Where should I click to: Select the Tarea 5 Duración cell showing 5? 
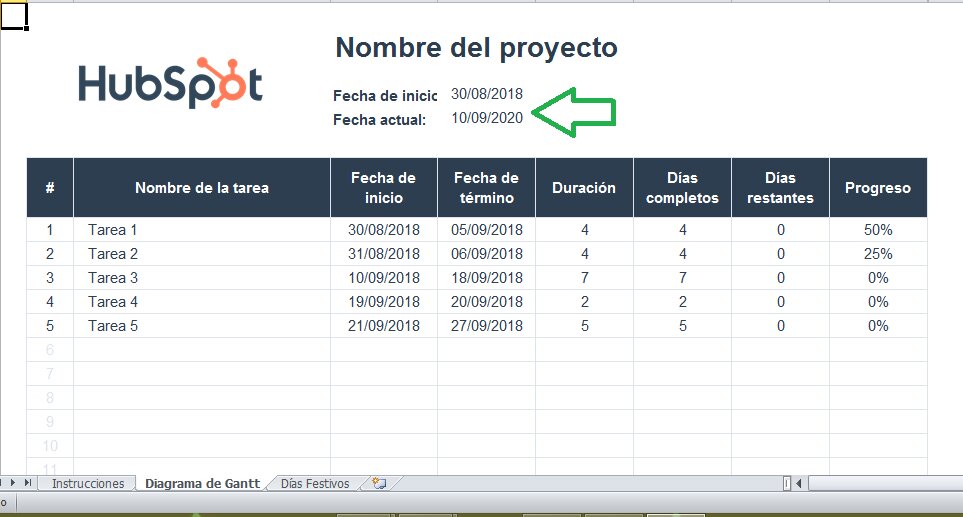[x=584, y=325]
